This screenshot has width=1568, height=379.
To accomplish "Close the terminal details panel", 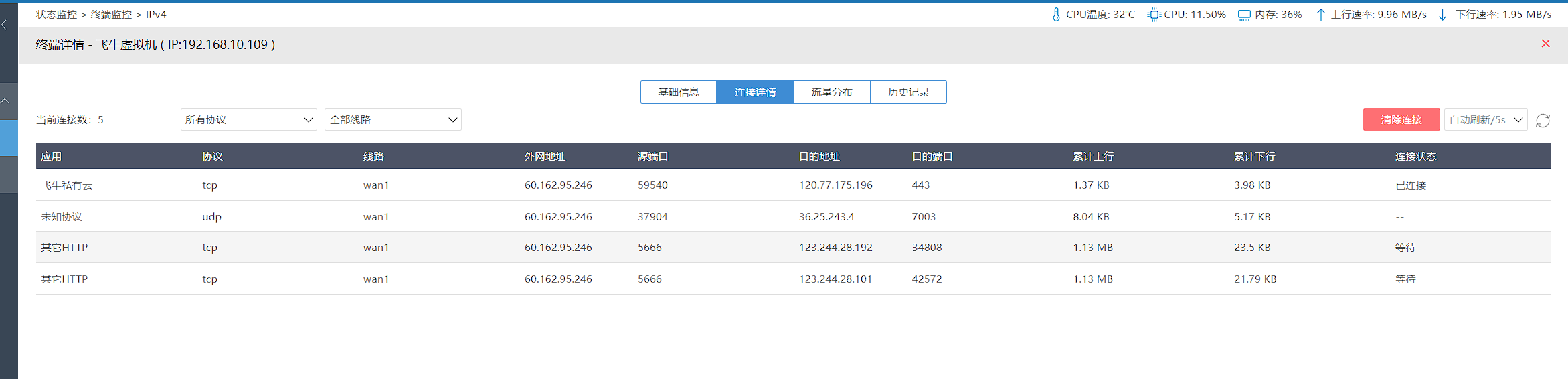I will point(1545,44).
